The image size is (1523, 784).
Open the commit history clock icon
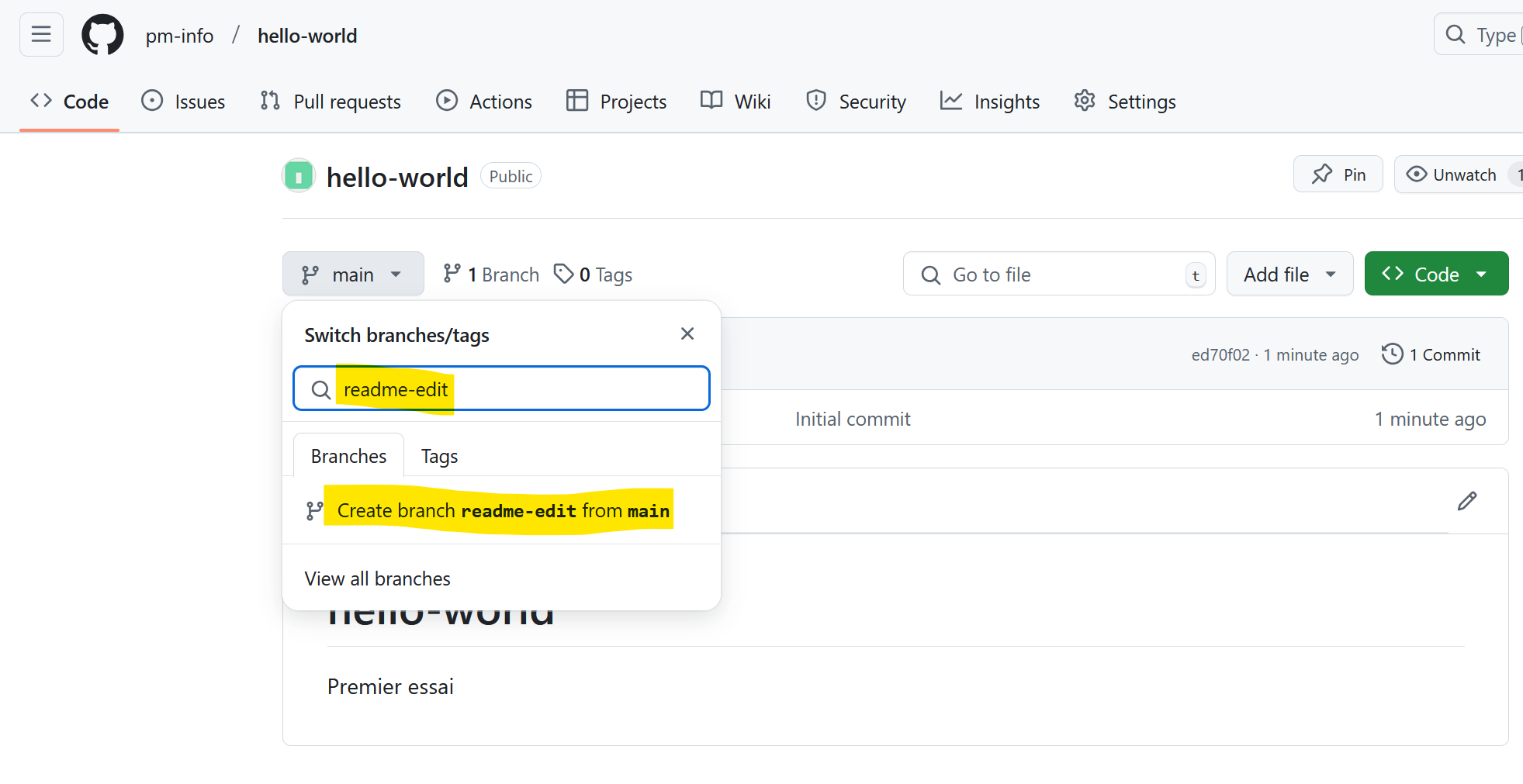coord(1392,354)
